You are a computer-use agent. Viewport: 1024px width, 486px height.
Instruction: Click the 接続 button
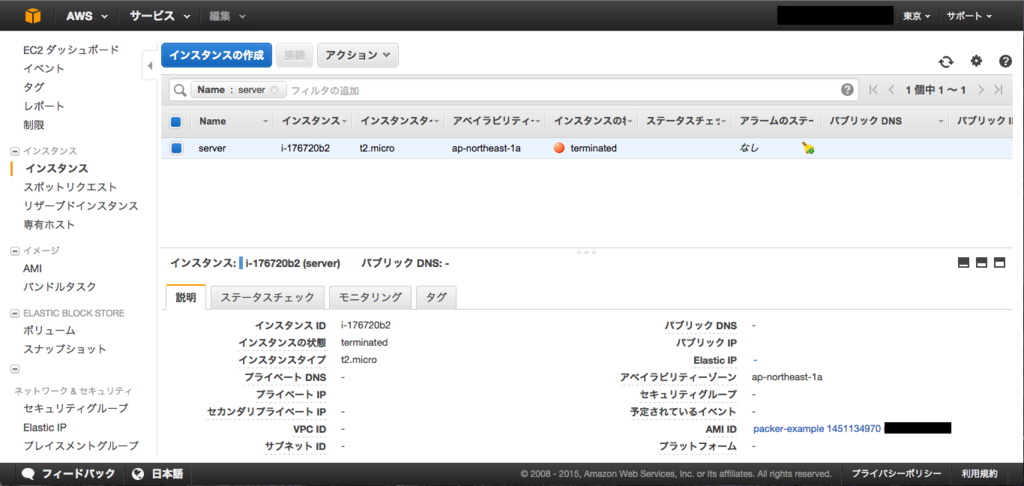click(x=295, y=56)
